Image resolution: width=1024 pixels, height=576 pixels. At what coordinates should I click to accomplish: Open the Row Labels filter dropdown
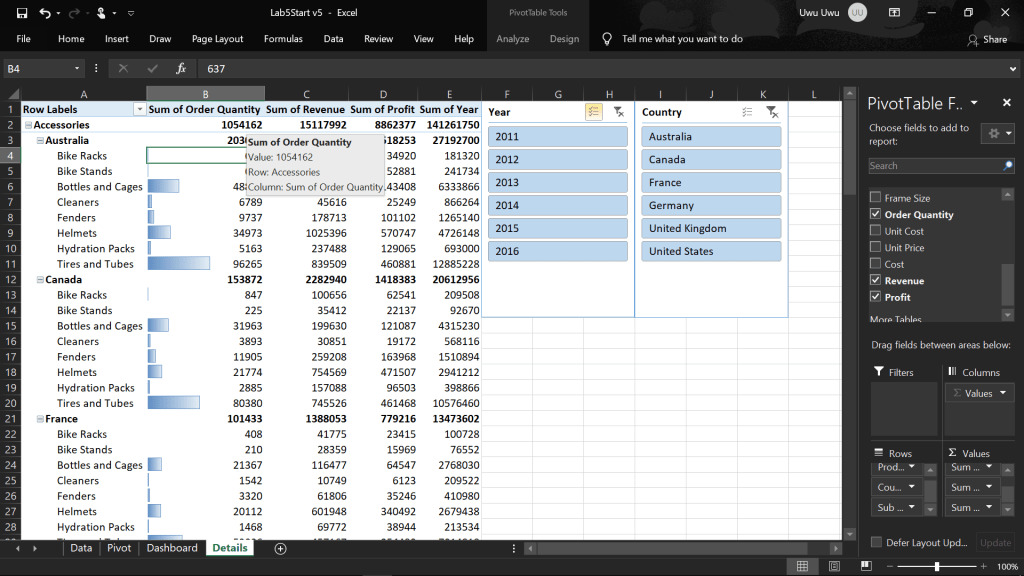pos(139,109)
